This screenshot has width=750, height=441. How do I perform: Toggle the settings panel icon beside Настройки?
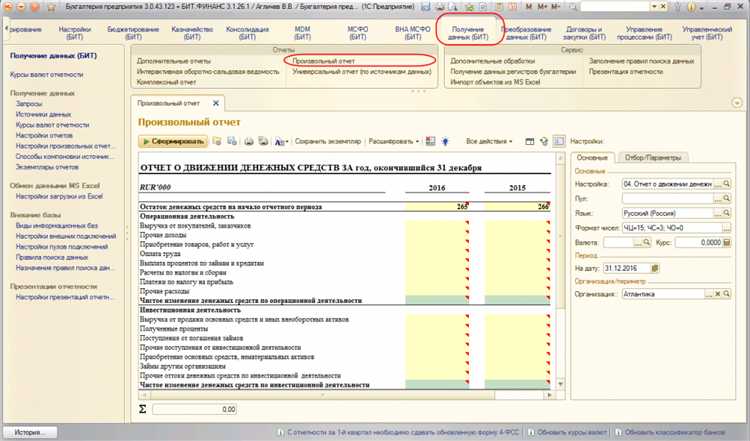[x=561, y=142]
